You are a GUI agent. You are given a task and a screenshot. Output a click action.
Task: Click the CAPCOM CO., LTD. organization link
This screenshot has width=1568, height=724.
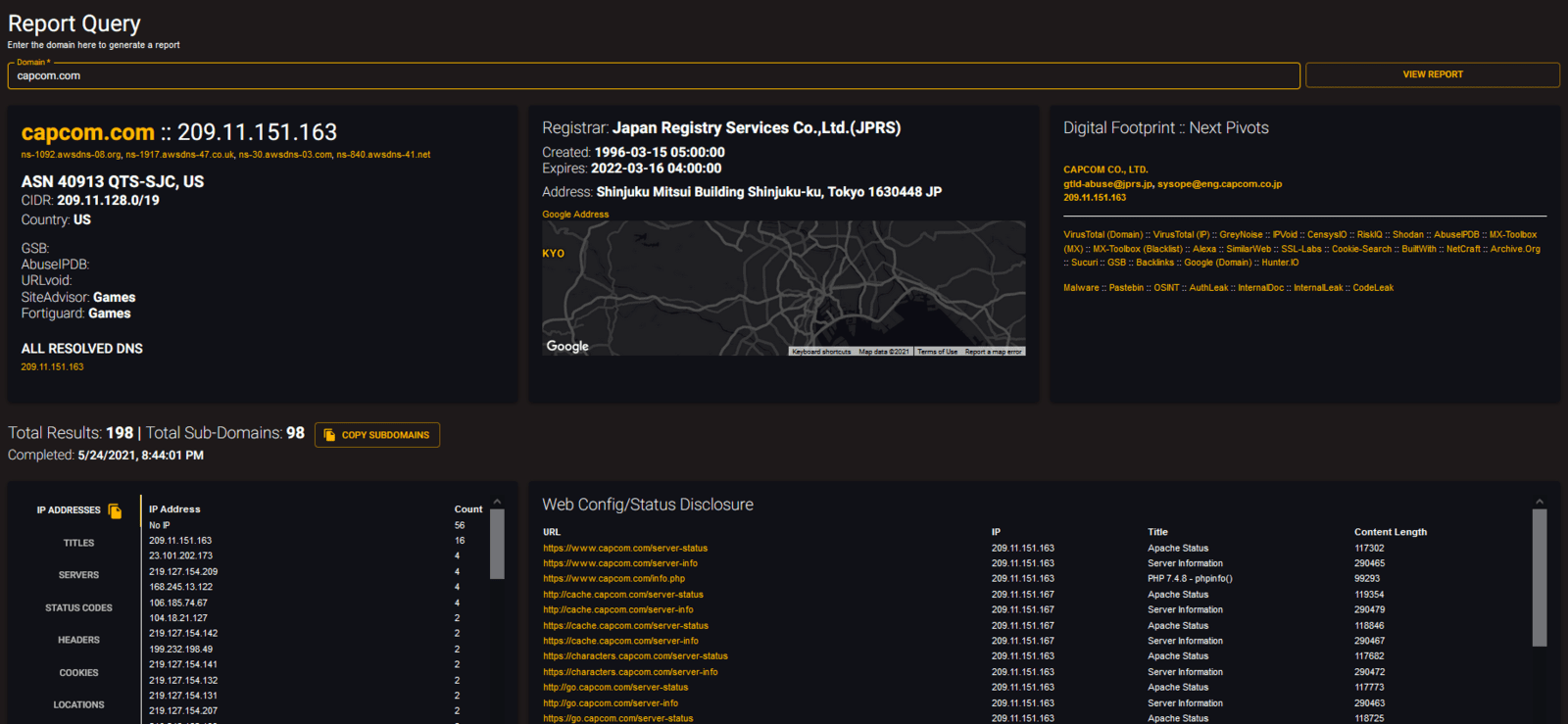click(1105, 169)
